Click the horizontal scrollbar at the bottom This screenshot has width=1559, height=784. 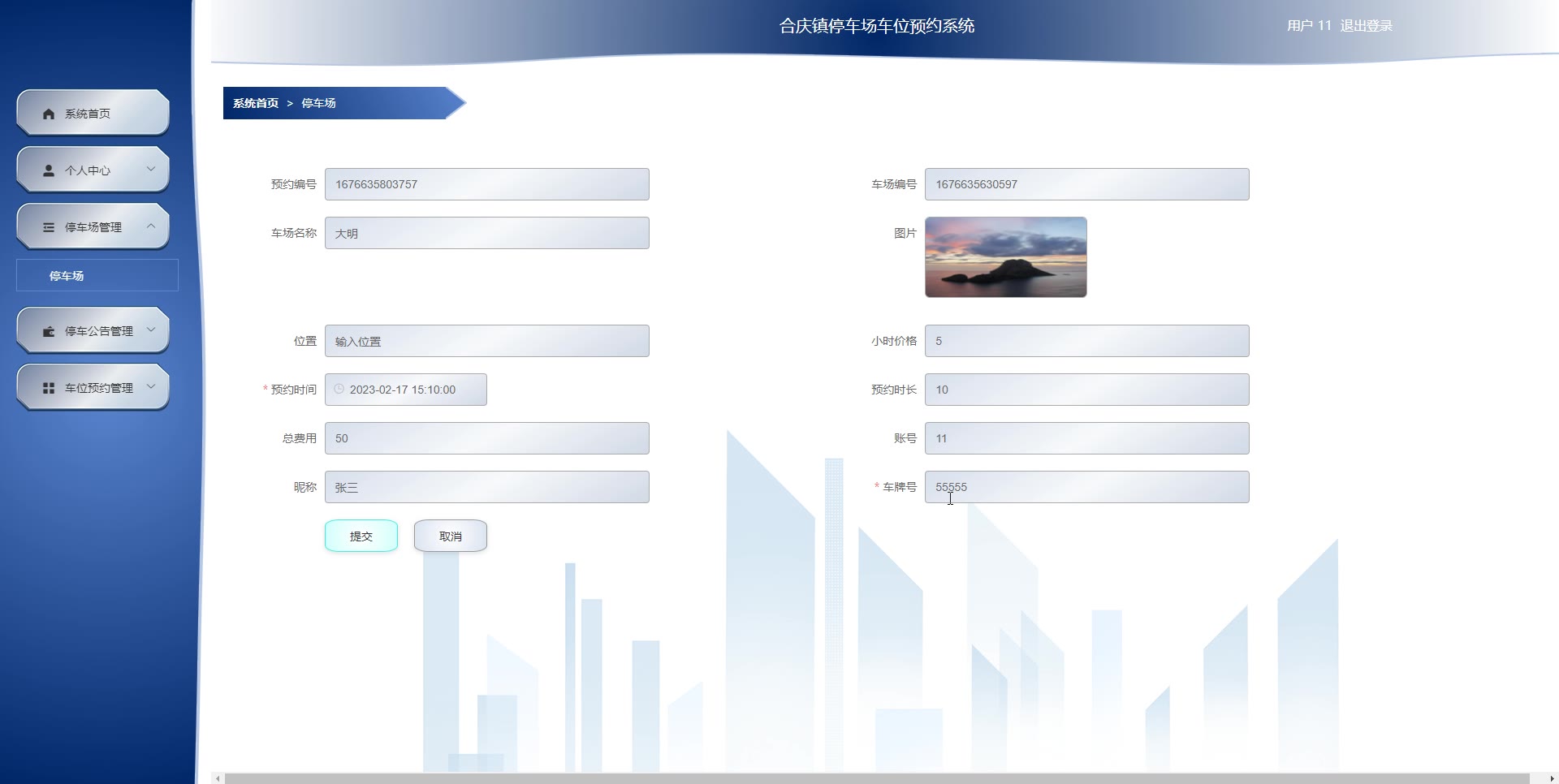point(877,778)
